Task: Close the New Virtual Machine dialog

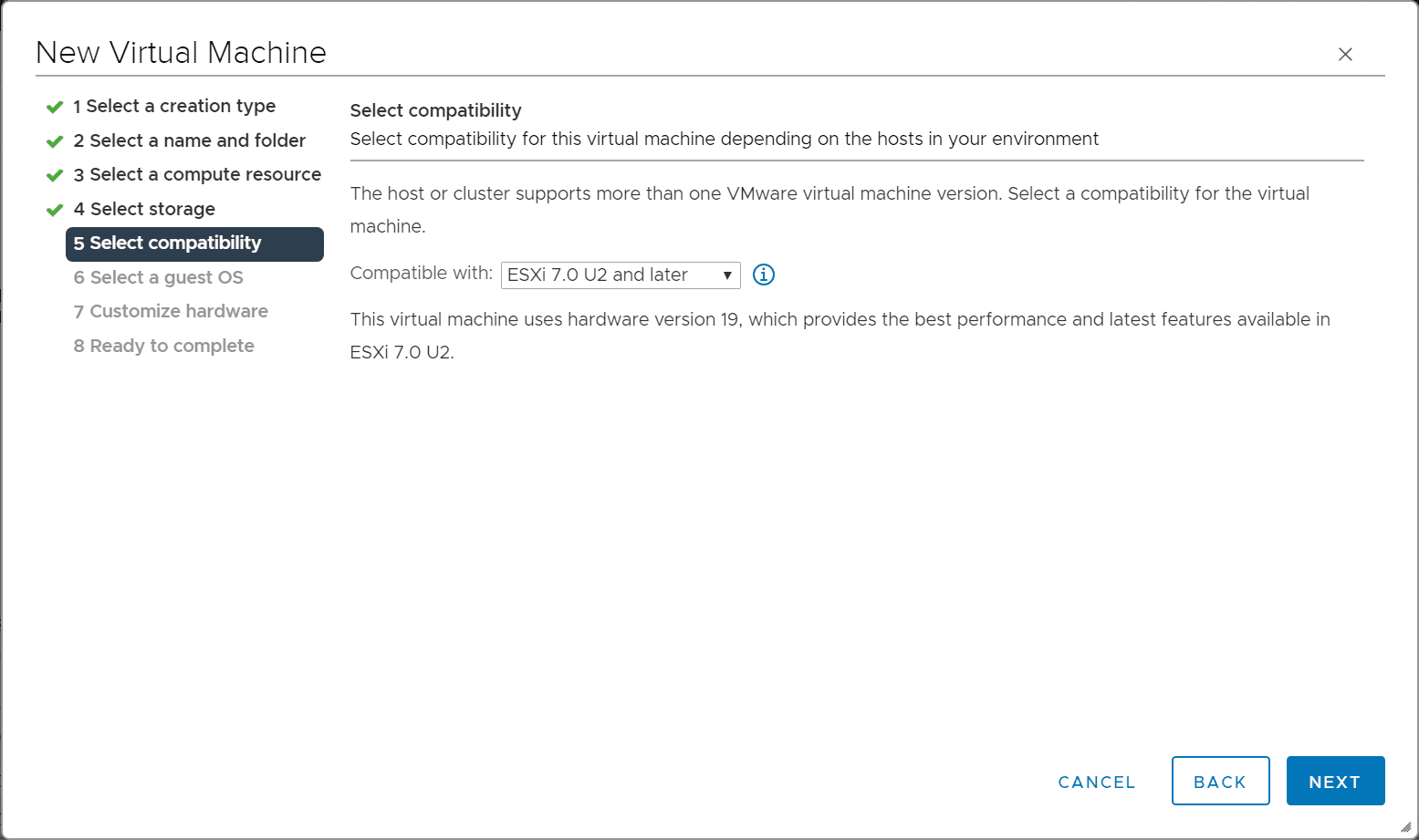Action: [1345, 55]
